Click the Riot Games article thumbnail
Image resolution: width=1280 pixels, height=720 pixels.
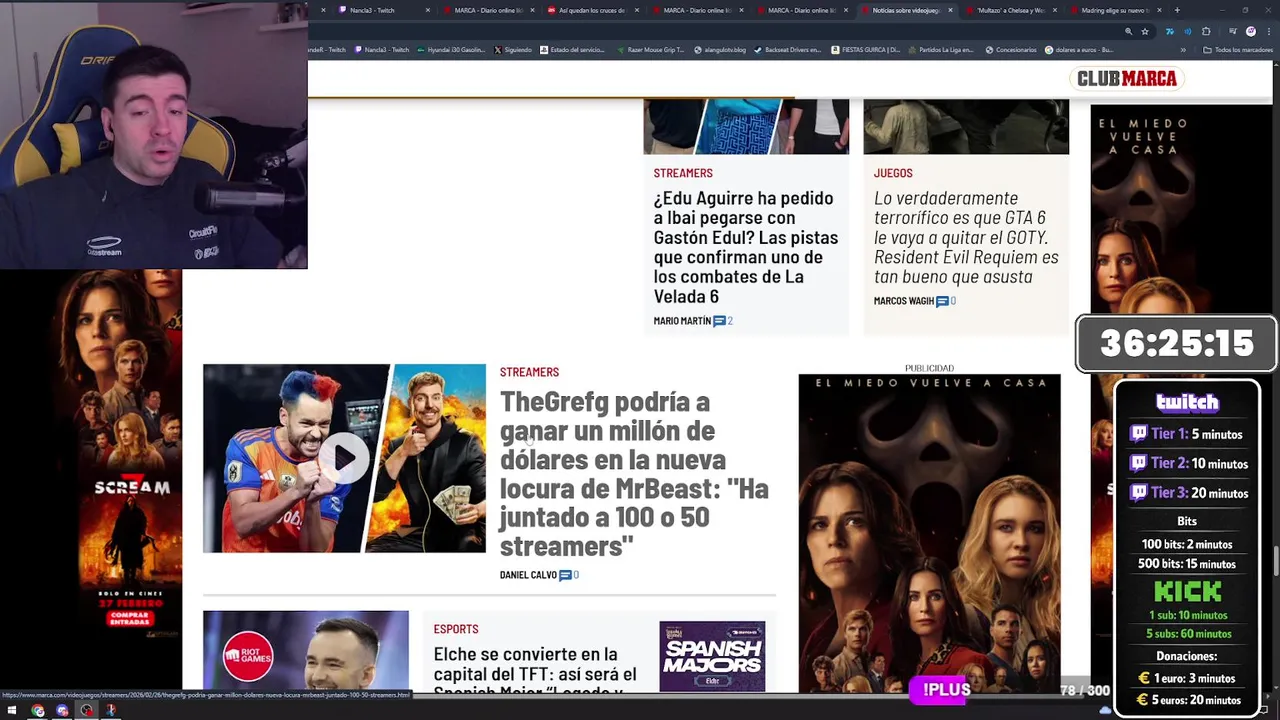coord(306,651)
